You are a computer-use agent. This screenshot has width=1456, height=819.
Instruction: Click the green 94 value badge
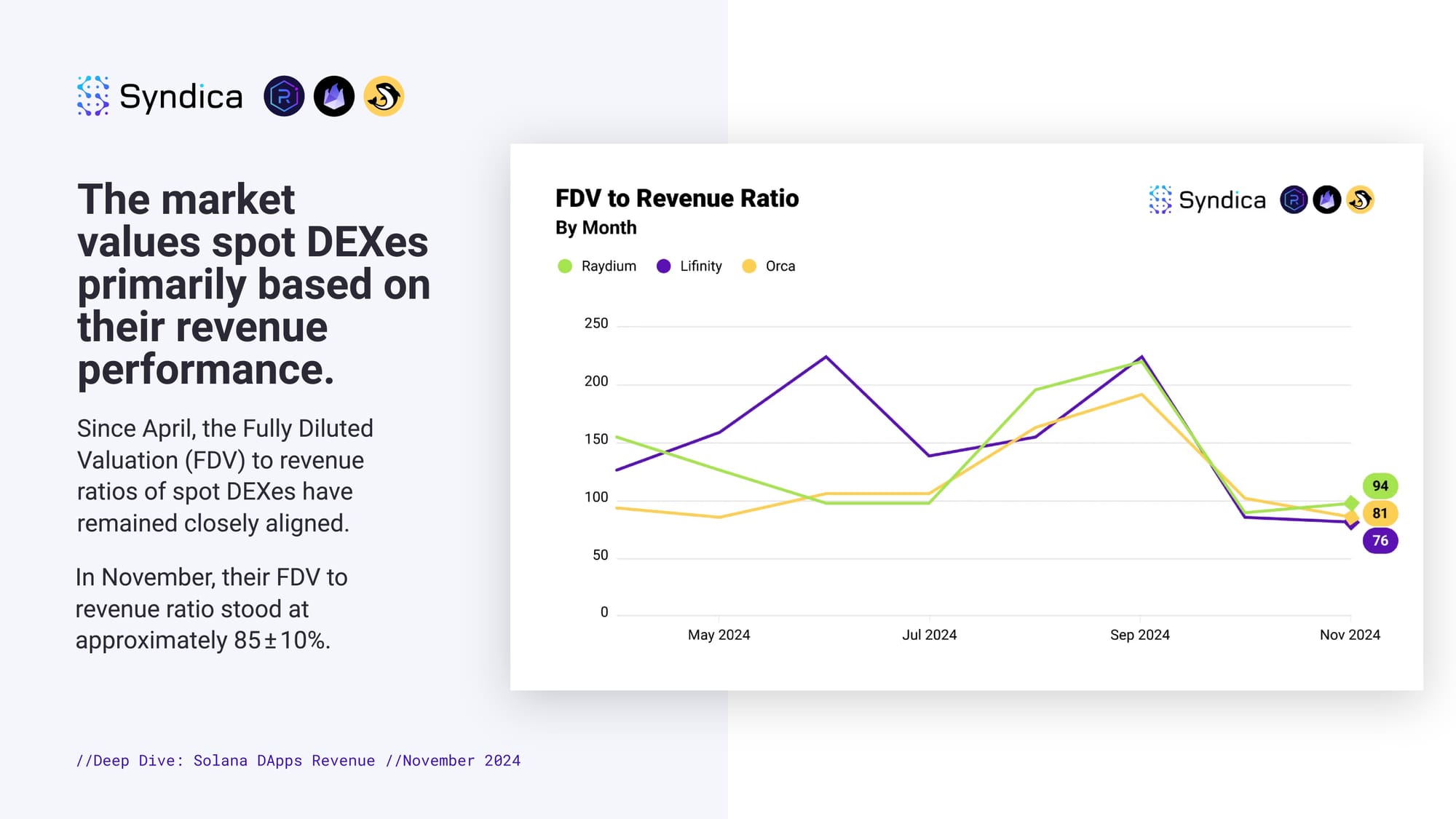coord(1380,486)
